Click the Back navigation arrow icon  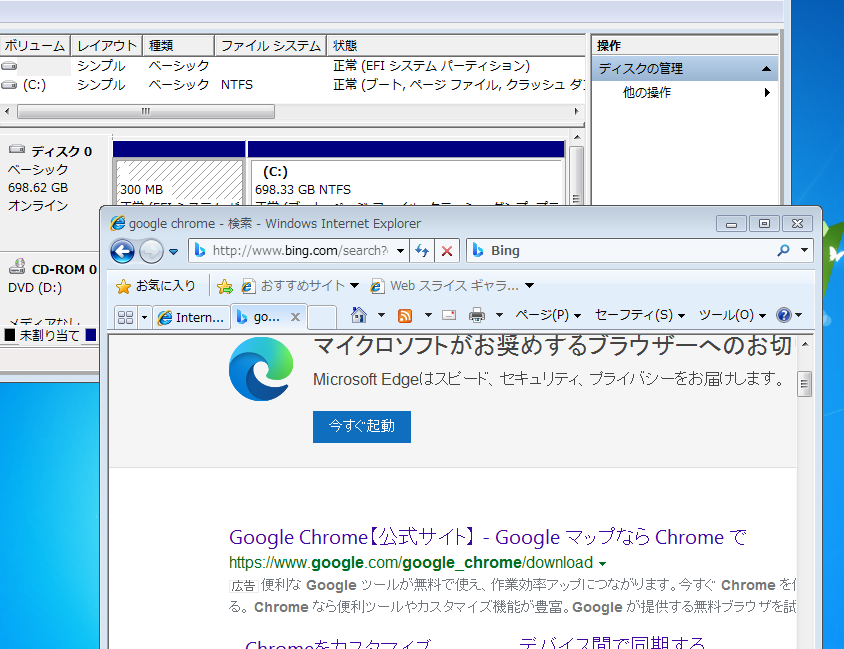[121, 251]
